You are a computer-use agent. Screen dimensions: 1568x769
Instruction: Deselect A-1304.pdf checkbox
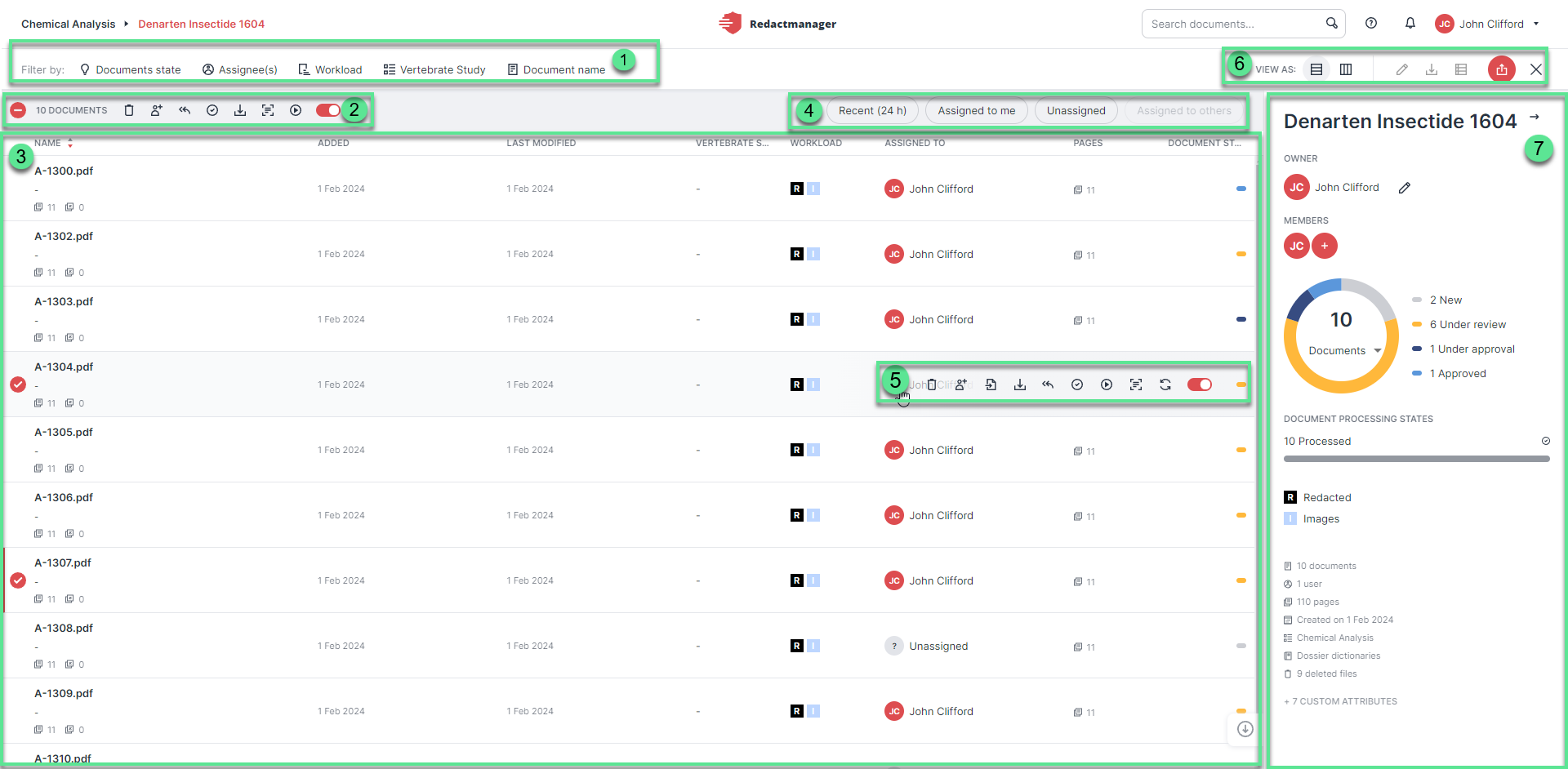click(x=18, y=384)
